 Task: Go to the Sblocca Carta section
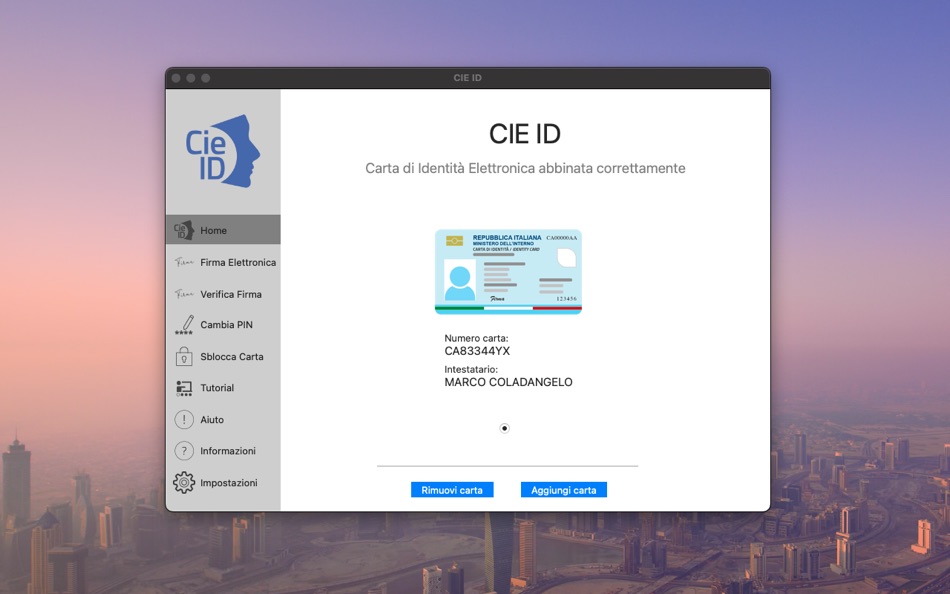coord(231,356)
